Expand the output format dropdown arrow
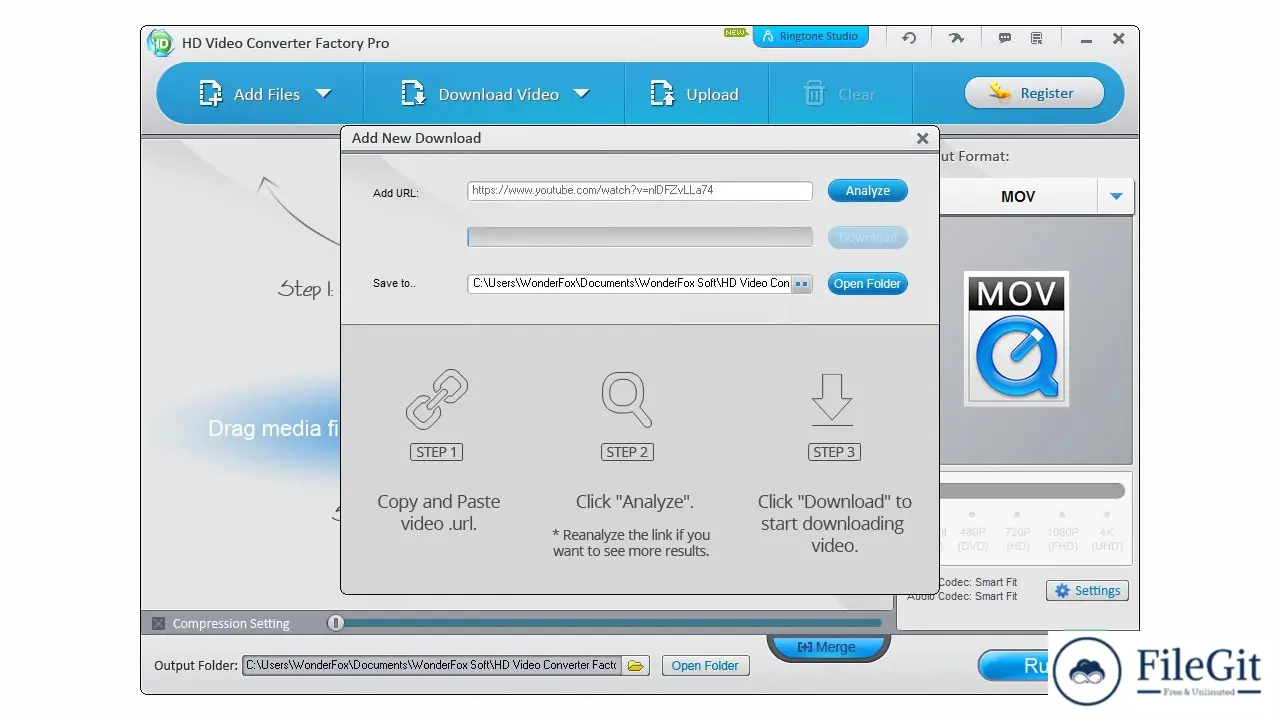This screenshot has height=720, width=1280. [x=1116, y=196]
